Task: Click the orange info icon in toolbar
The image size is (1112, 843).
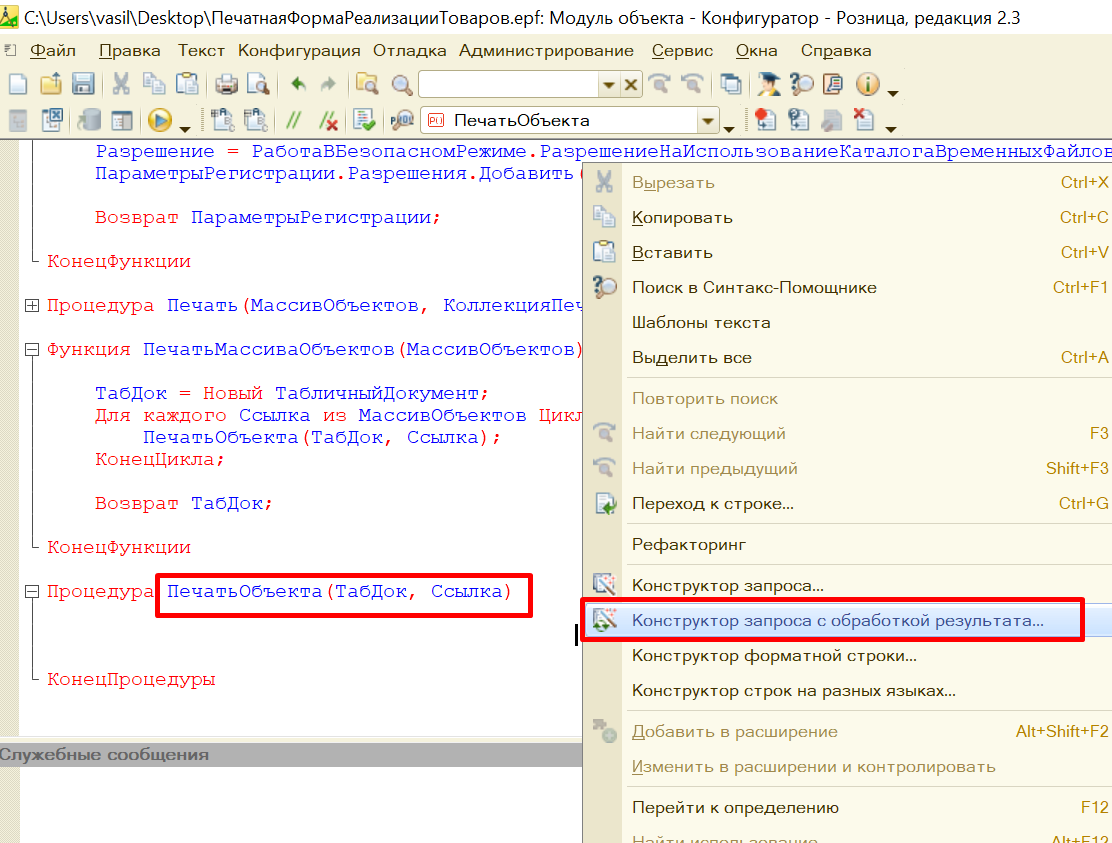Action: 867,84
